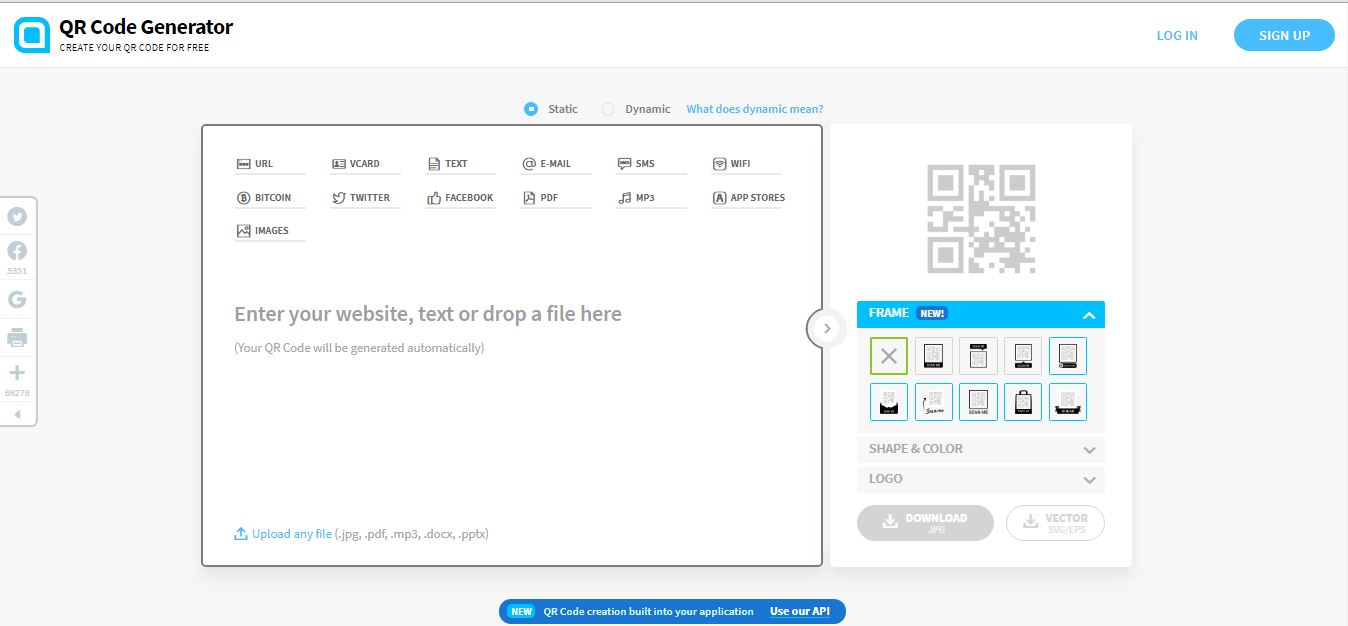This screenshot has width=1348, height=626.
Task: Select the Static radio button
Action: pos(531,109)
